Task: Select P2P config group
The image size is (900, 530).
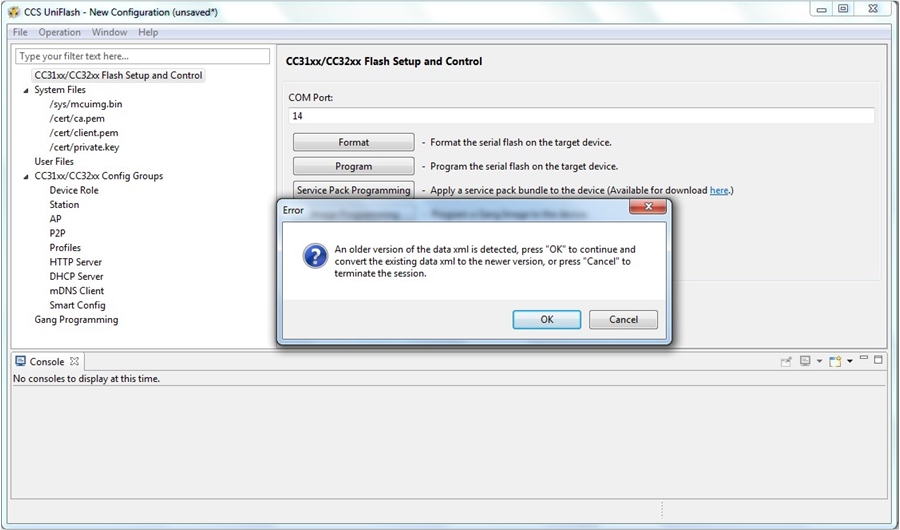Action: 57,233
